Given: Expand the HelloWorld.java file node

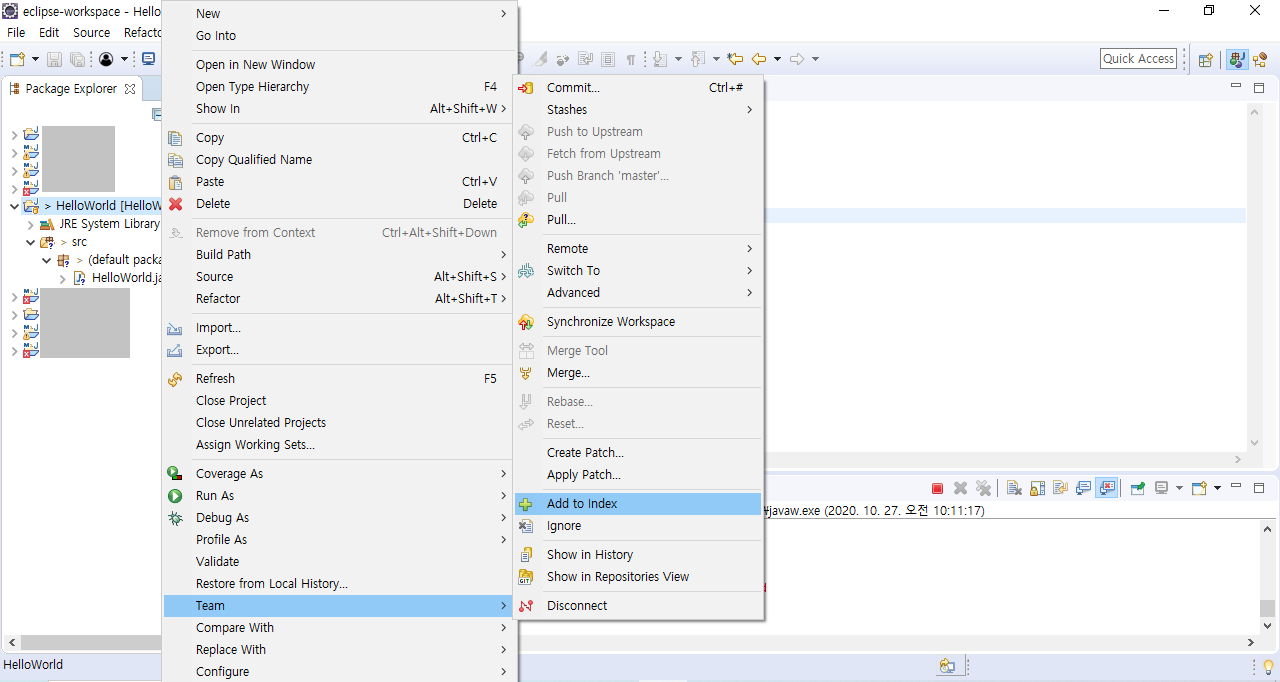Looking at the screenshot, I should pos(62,278).
